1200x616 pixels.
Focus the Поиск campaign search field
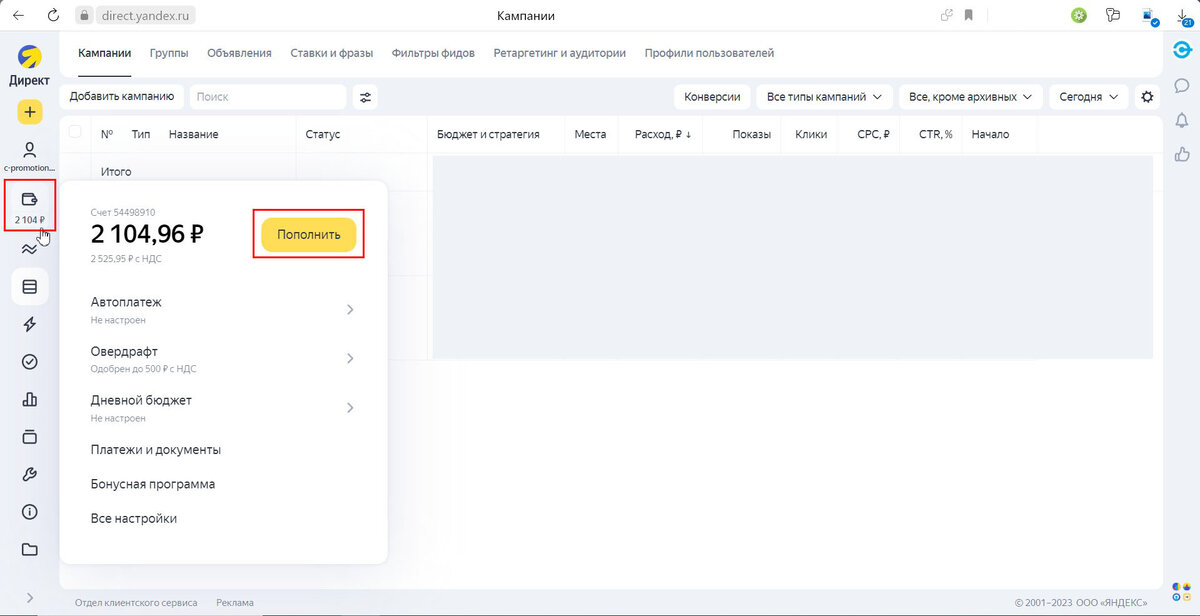tap(268, 97)
